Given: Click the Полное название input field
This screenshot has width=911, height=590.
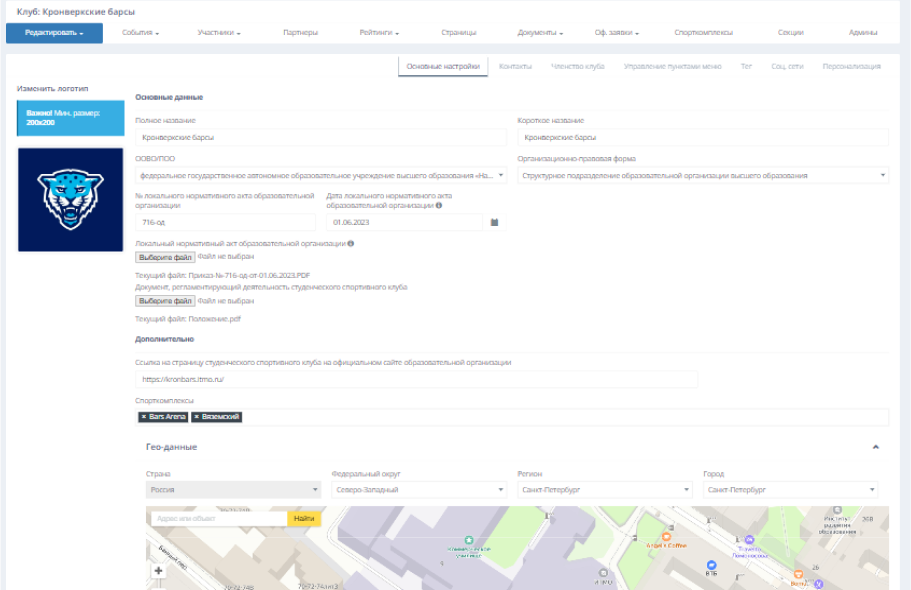Looking at the screenshot, I should 321,137.
